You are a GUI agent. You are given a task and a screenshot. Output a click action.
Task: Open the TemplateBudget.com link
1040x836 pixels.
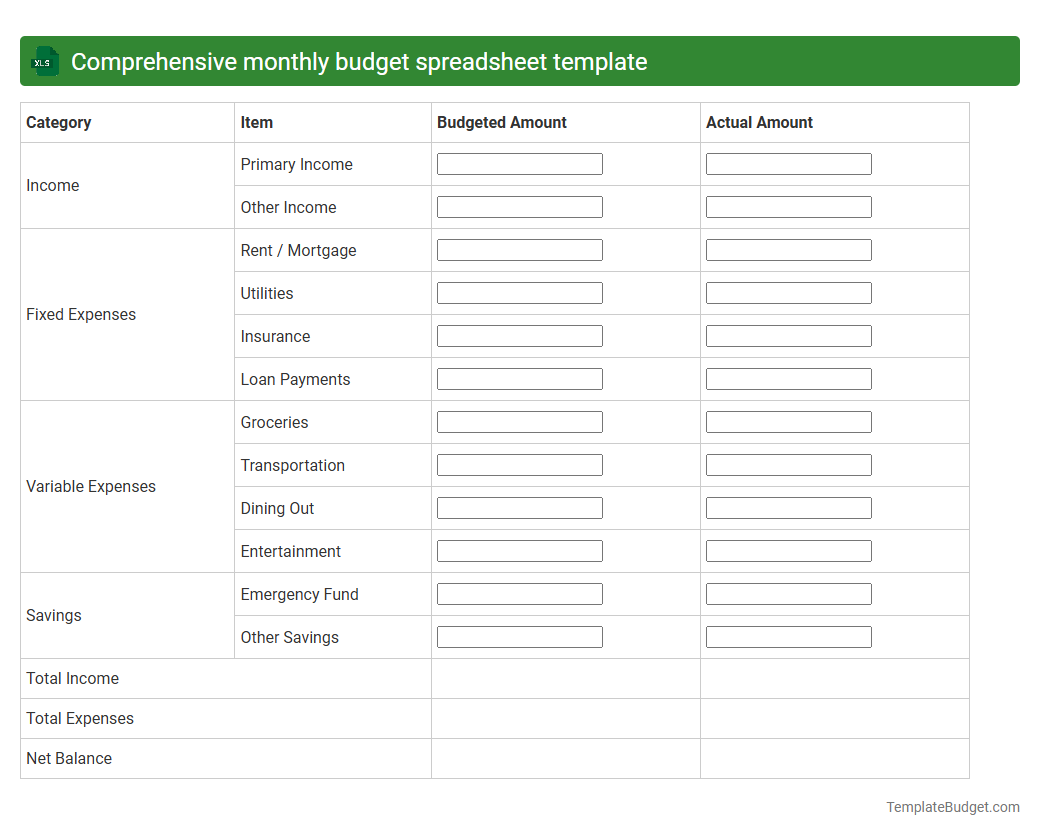[x=950, y=805]
